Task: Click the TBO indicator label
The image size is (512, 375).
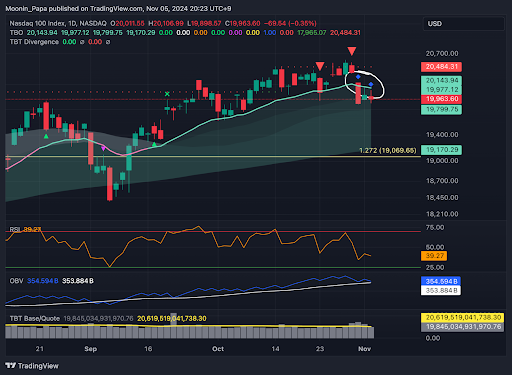Action: pyautogui.click(x=16, y=33)
